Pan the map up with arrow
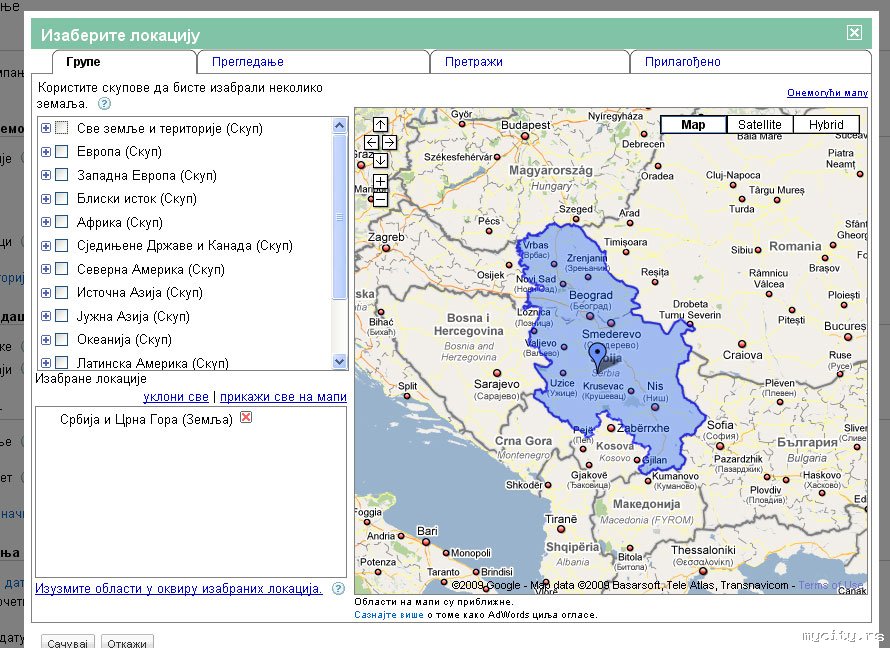Screen dimensions: 890x648 (x=380, y=125)
